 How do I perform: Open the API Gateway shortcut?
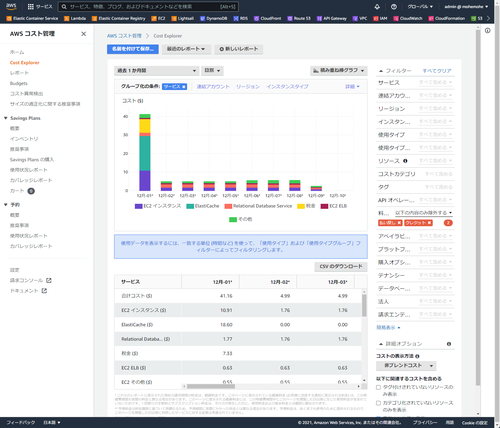tap(332, 18)
